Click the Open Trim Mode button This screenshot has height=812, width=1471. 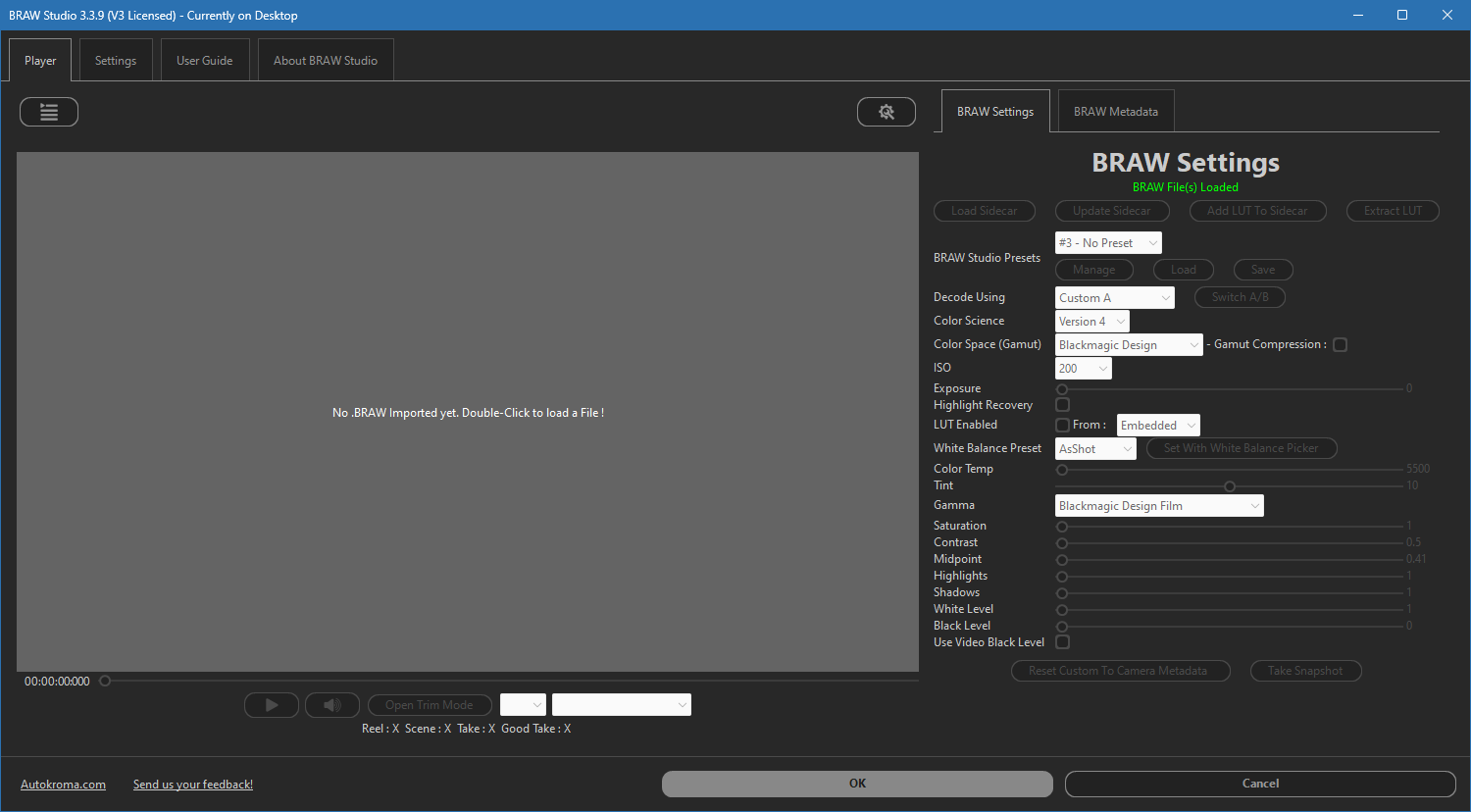(430, 705)
